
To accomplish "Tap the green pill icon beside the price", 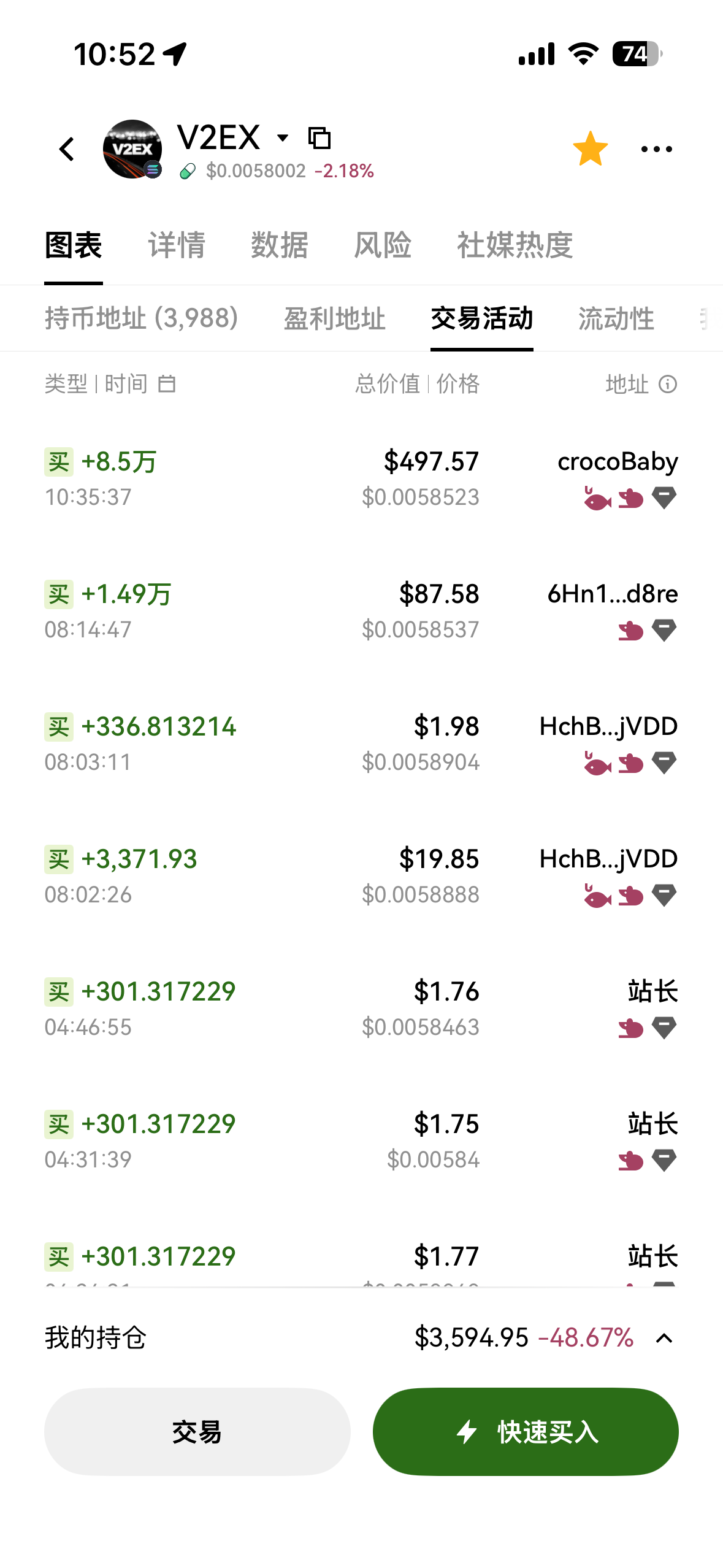I will (x=188, y=171).
